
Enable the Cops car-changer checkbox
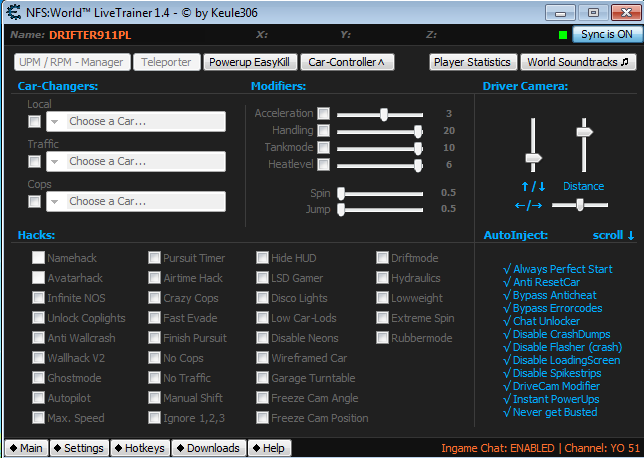(x=34, y=201)
